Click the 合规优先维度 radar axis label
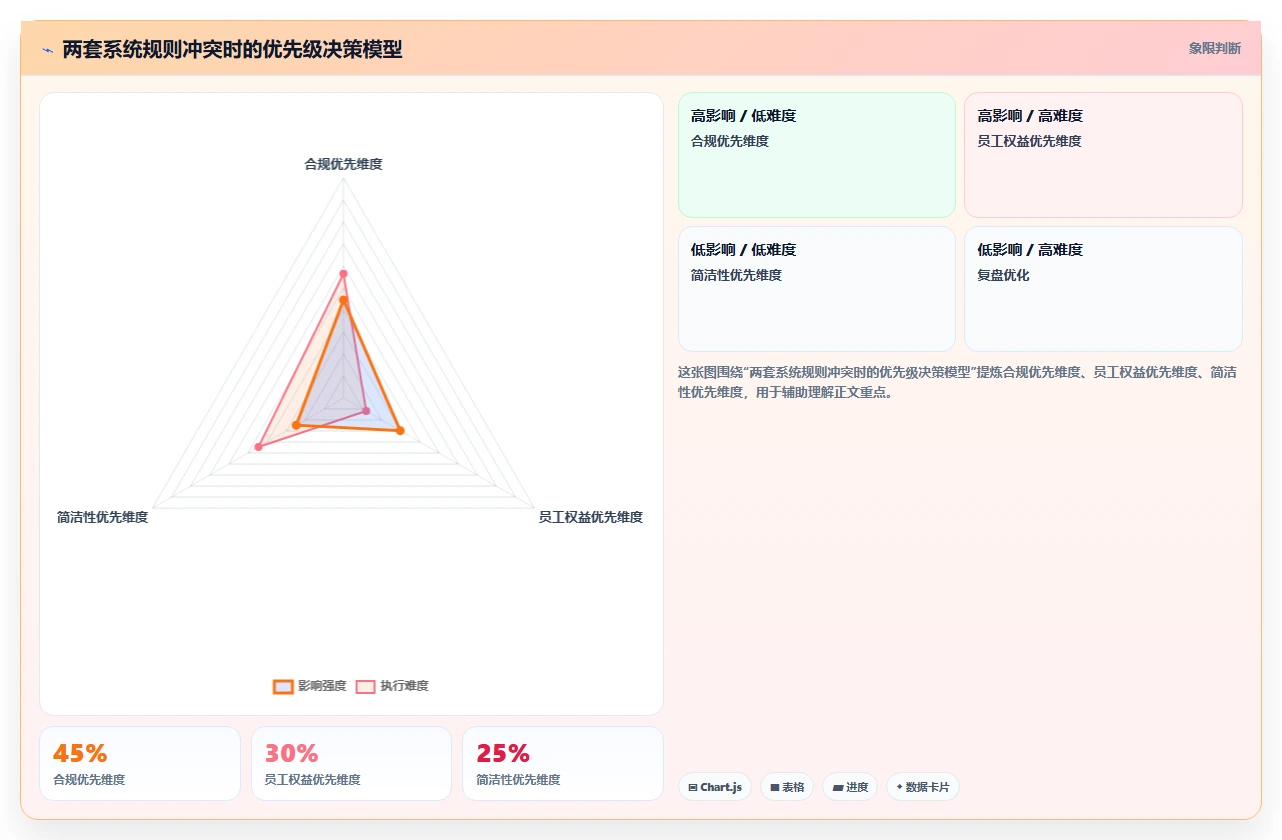 [343, 164]
